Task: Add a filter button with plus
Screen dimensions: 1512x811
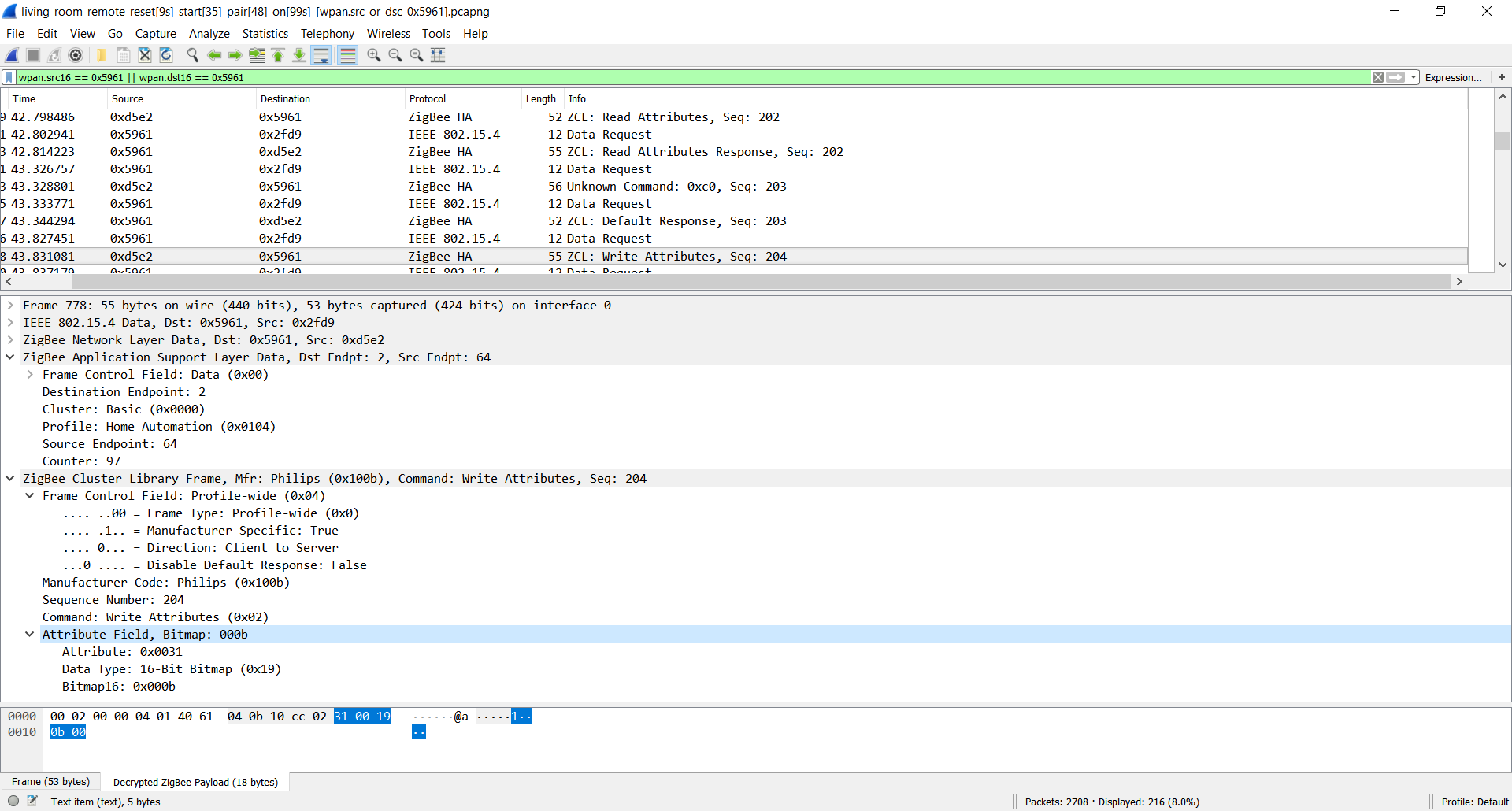Action: pos(1502,77)
